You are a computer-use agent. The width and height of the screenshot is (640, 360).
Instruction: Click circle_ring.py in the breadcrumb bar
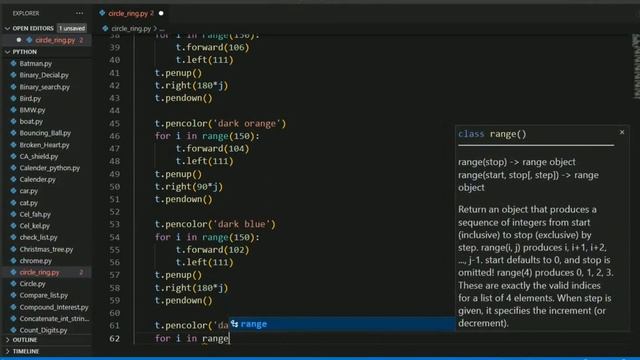pyautogui.click(x=131, y=29)
